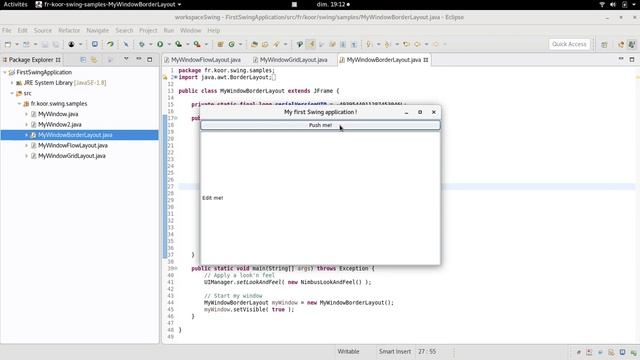Open the Project menu
Screen dimensions: 640x360
click(x=148, y=31)
